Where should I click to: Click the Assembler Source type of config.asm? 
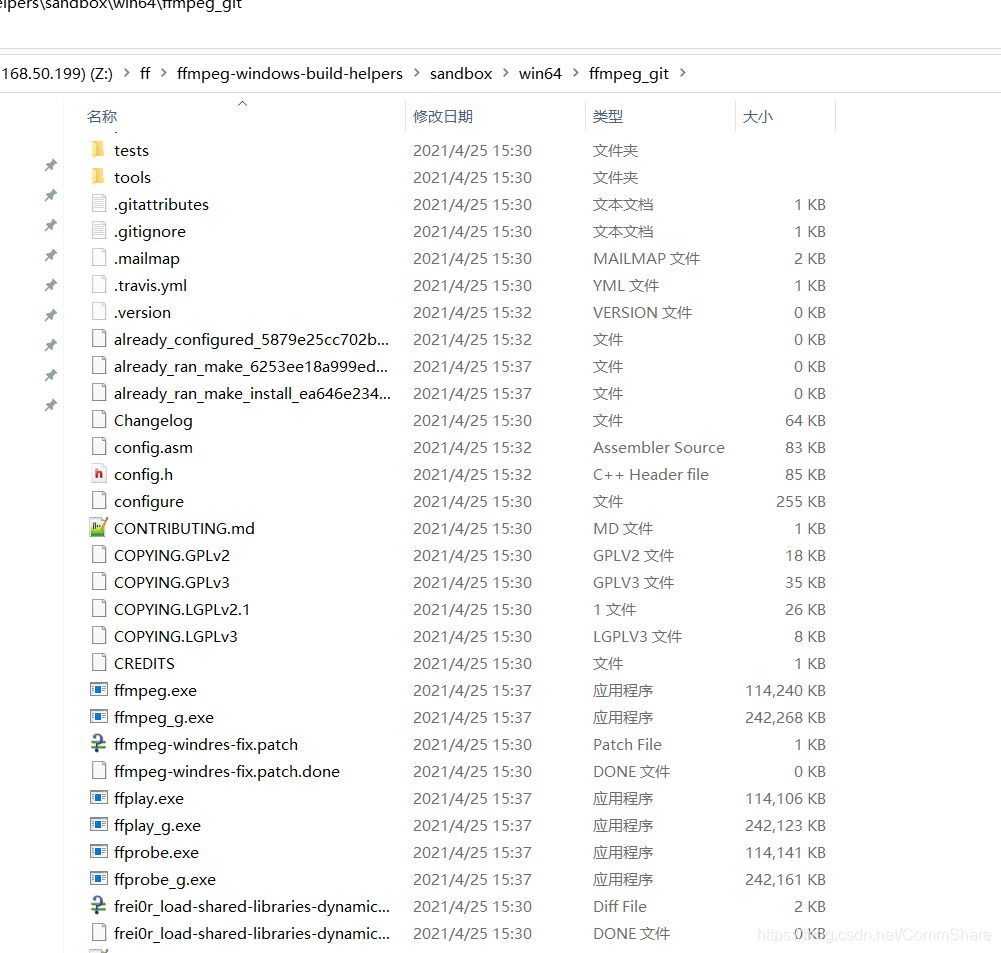click(x=659, y=447)
